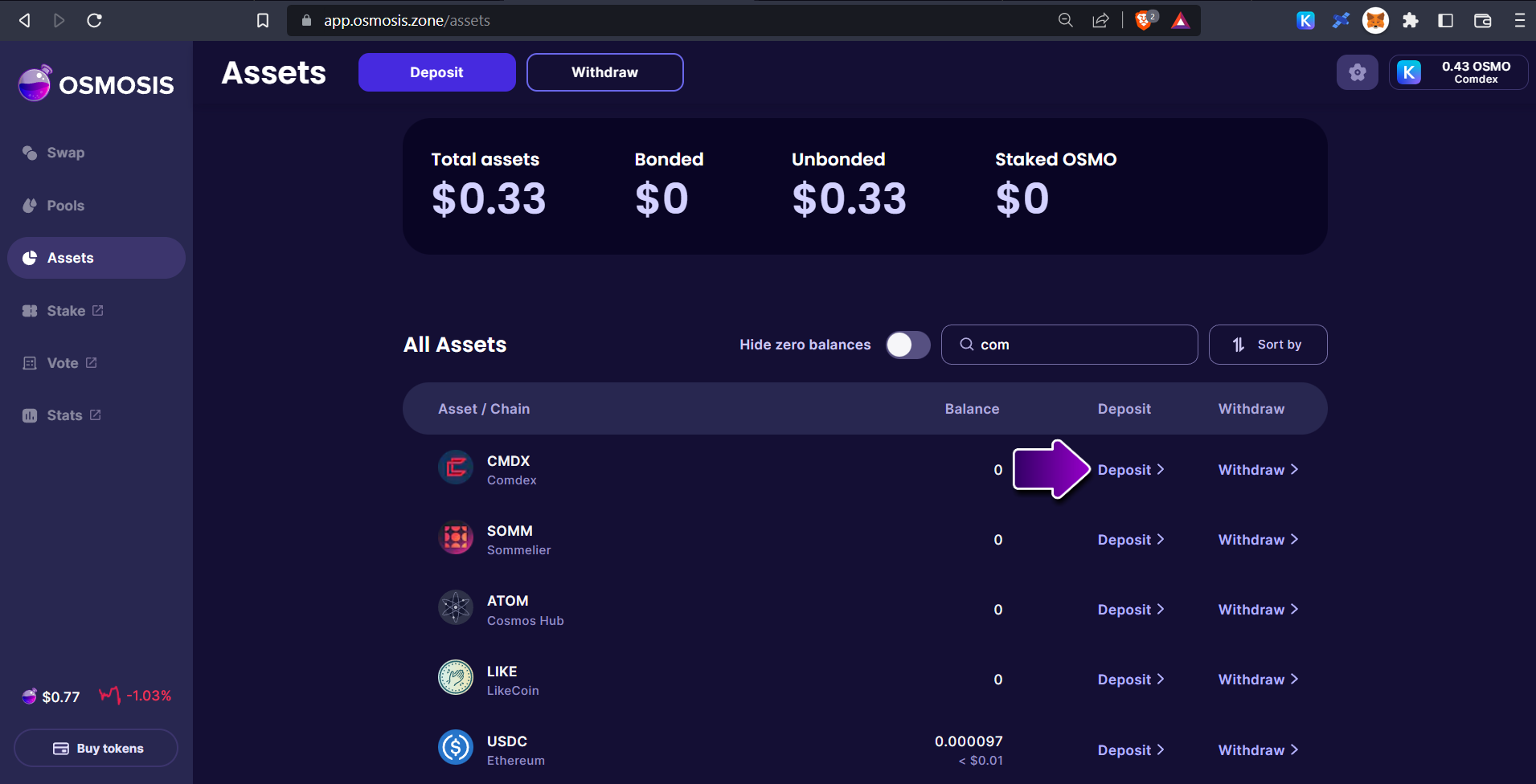Withdraw USDC via its row link
Image resolution: width=1536 pixels, height=784 pixels.
[1258, 750]
